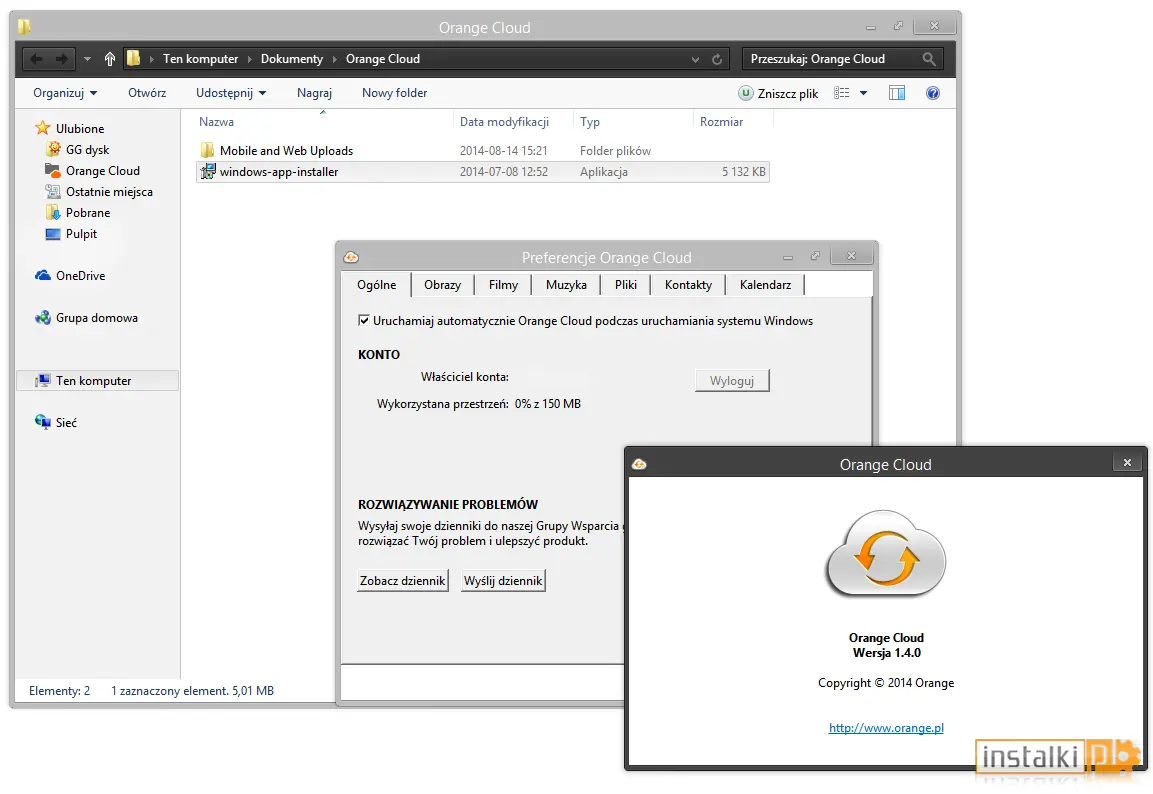Toggle the preview pane icon
Image resolution: width=1153 pixels, height=794 pixels.
pyautogui.click(x=897, y=93)
